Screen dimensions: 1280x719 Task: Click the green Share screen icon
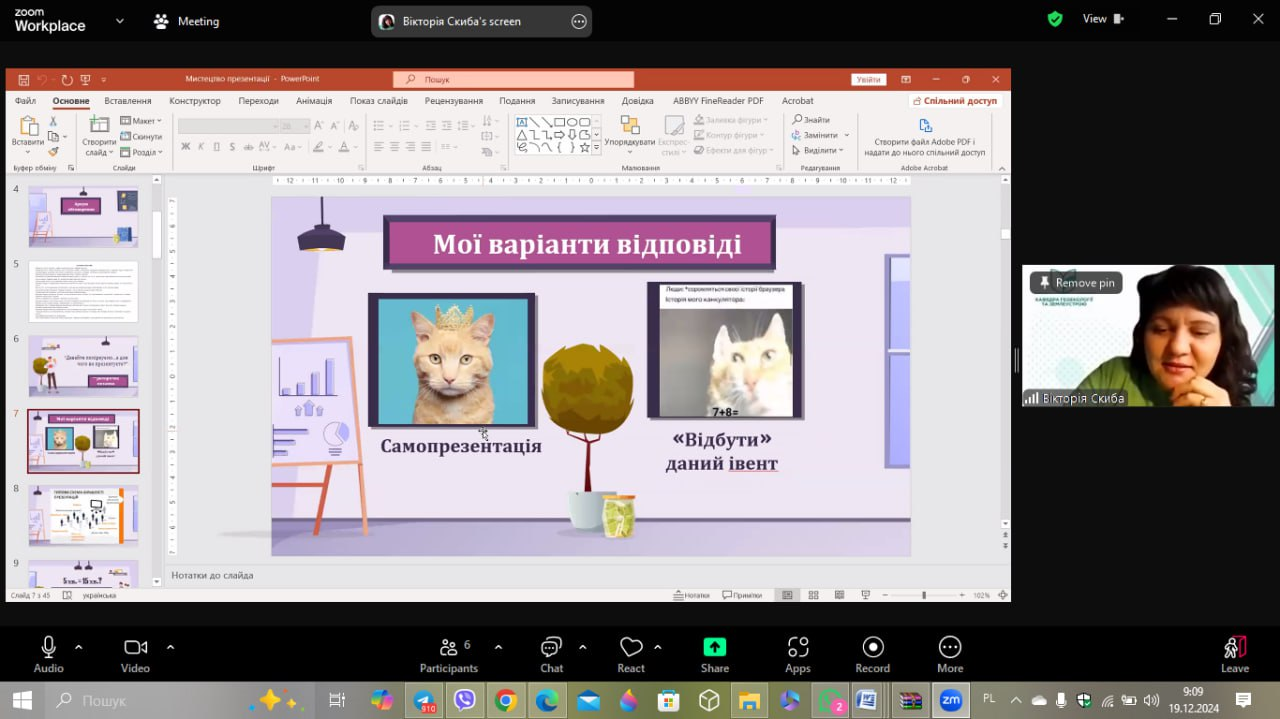click(x=714, y=654)
